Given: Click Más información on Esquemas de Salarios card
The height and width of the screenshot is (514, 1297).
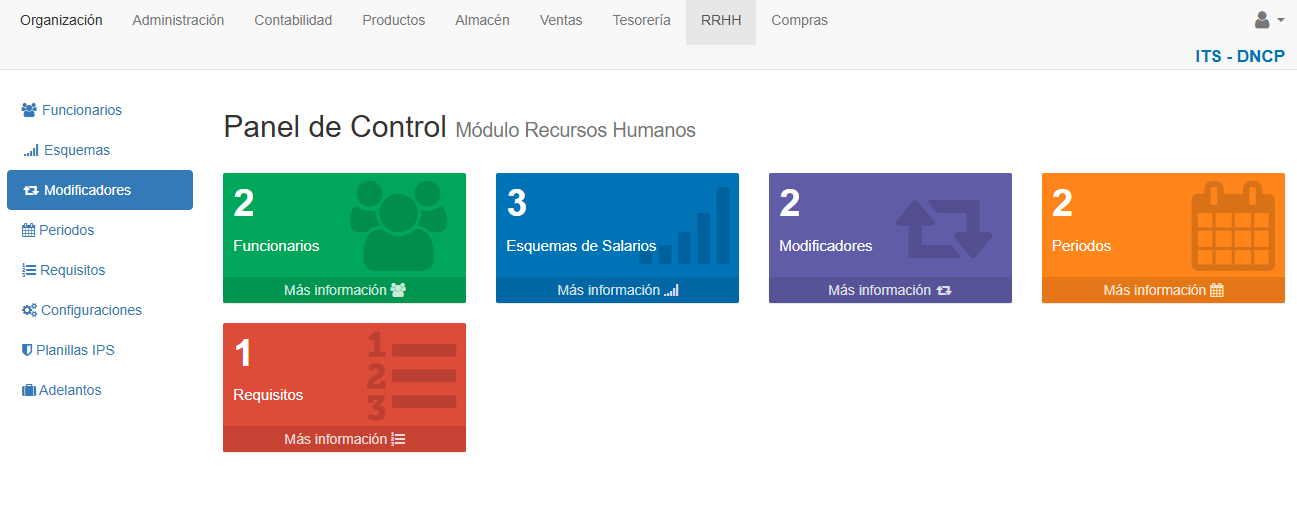Looking at the screenshot, I should pos(617,290).
